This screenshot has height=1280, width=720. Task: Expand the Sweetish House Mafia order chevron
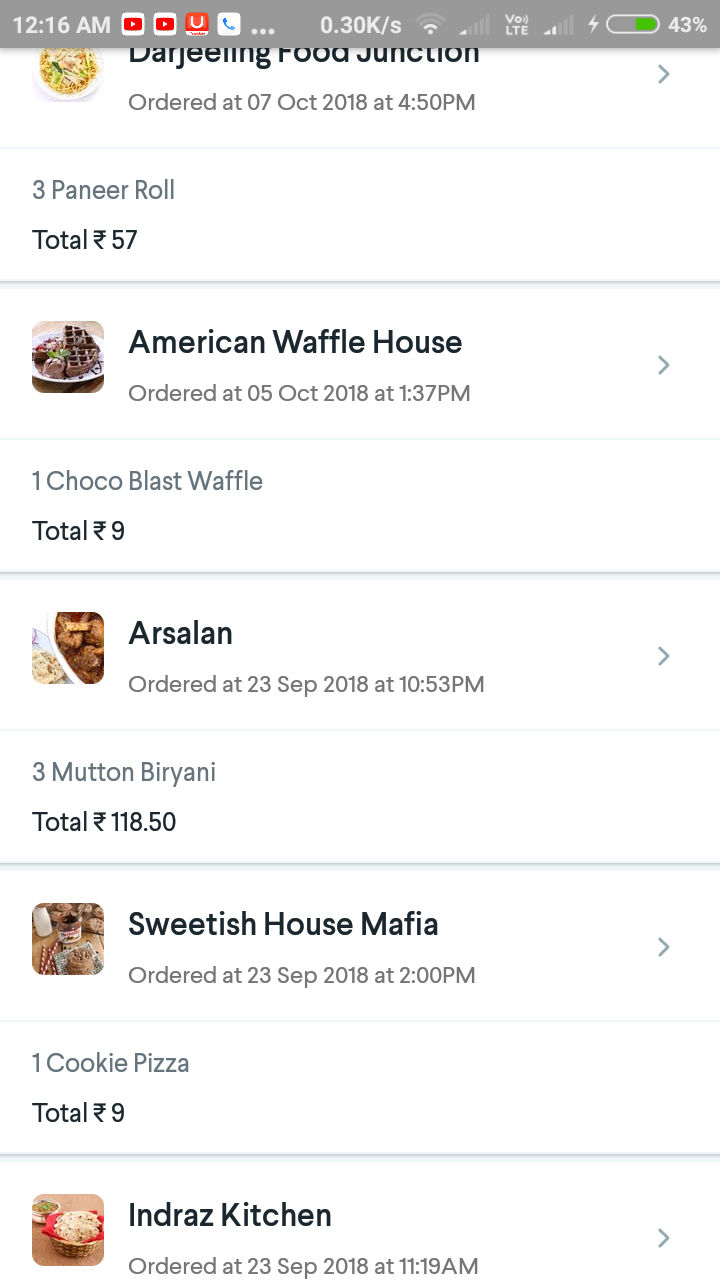pos(663,947)
